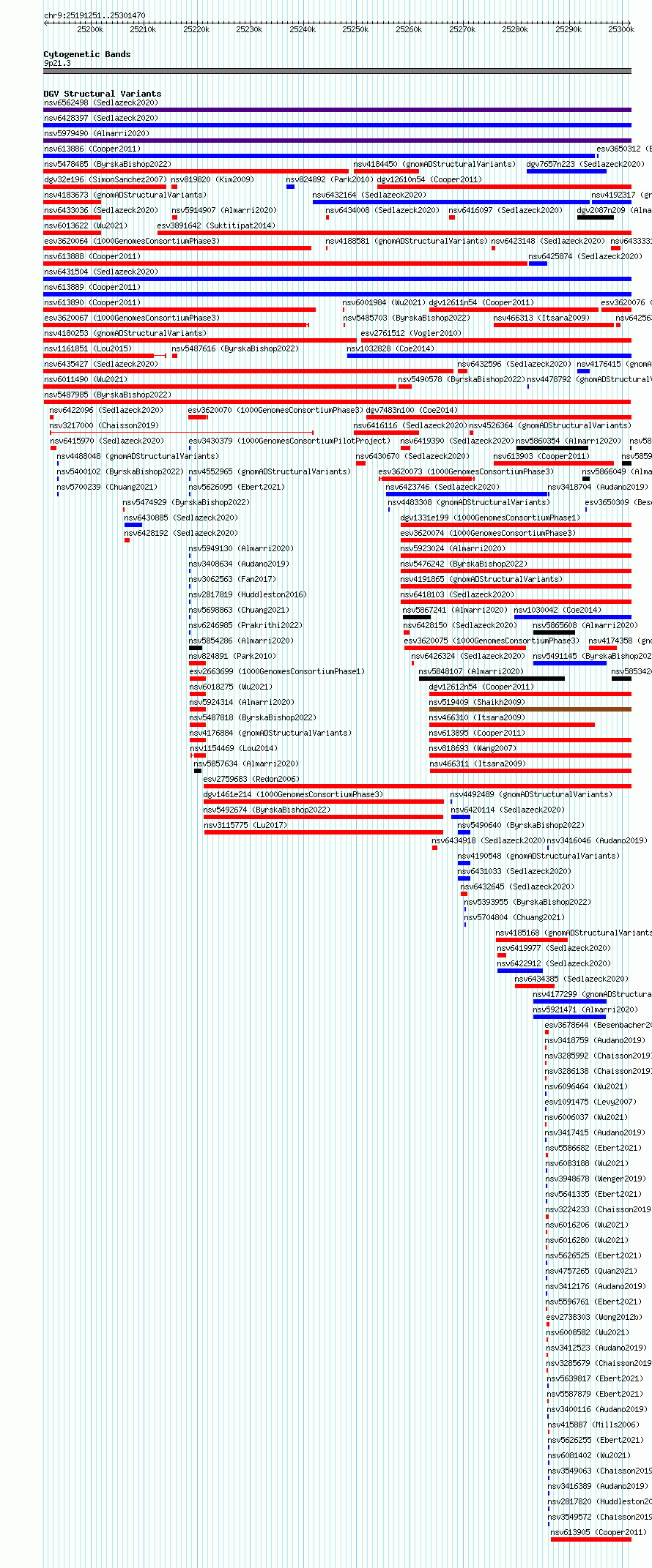Open nsv6423148 (Sedlazeck2020) variant
652x1568 pixels.
(548, 241)
